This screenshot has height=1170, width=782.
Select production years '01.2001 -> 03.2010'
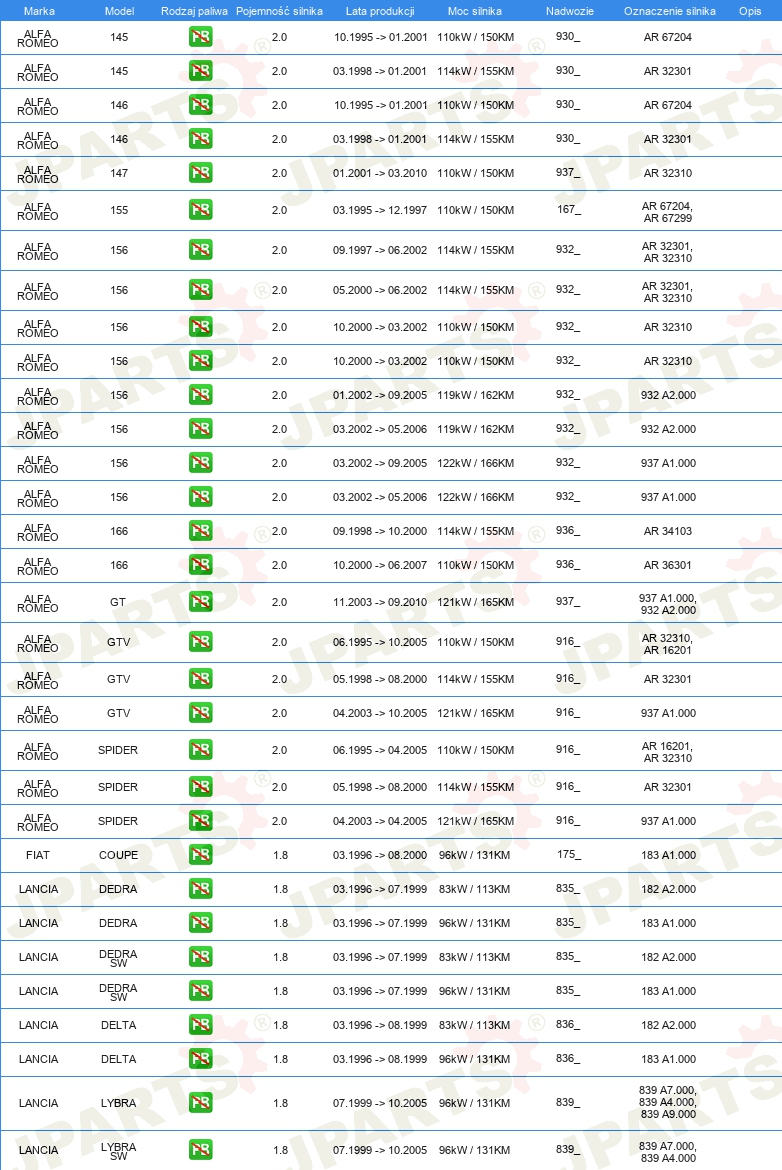pos(380,173)
